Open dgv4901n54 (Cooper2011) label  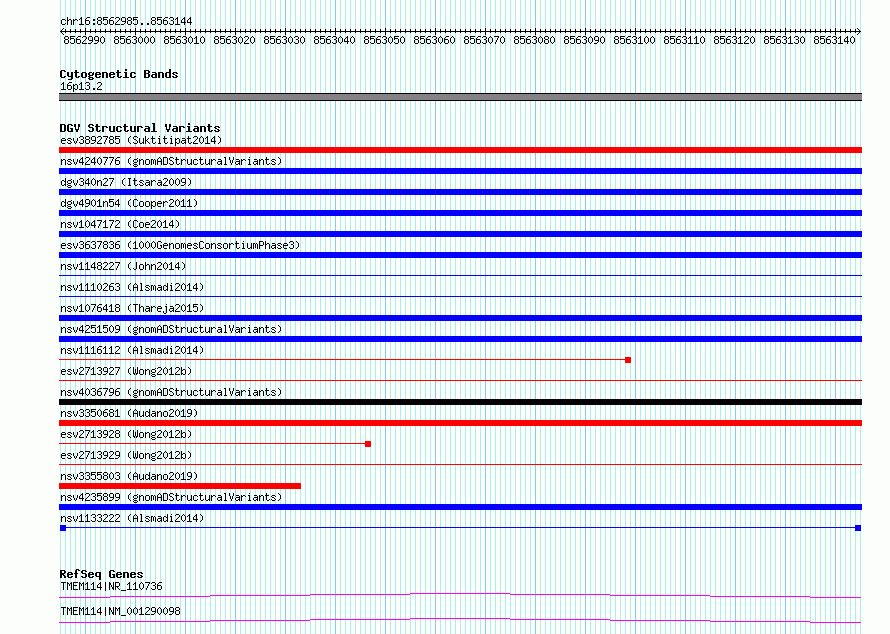coord(129,203)
